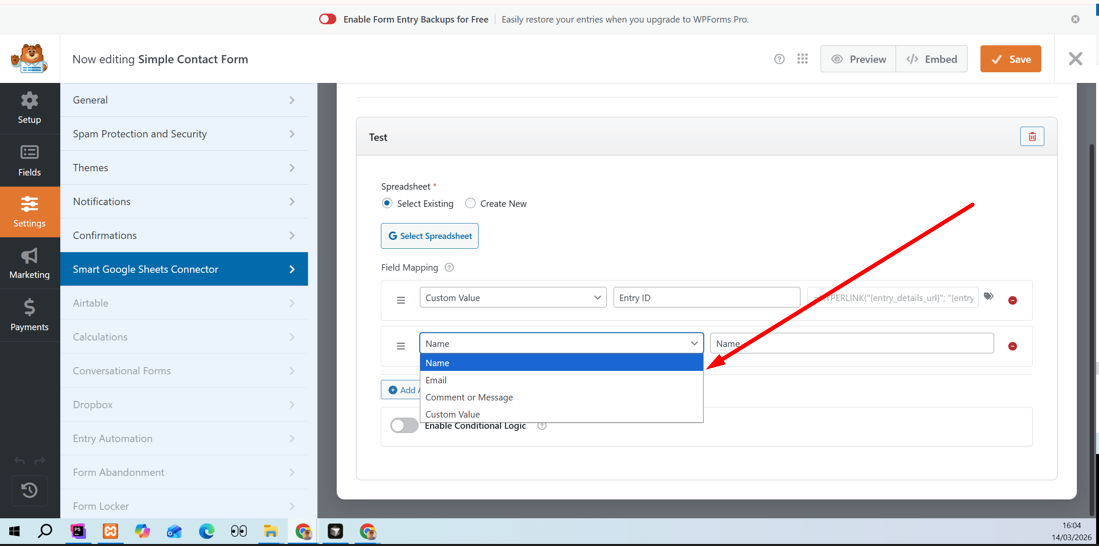Close the form builder with X
This screenshot has height=546, width=1099.
click(x=1075, y=59)
